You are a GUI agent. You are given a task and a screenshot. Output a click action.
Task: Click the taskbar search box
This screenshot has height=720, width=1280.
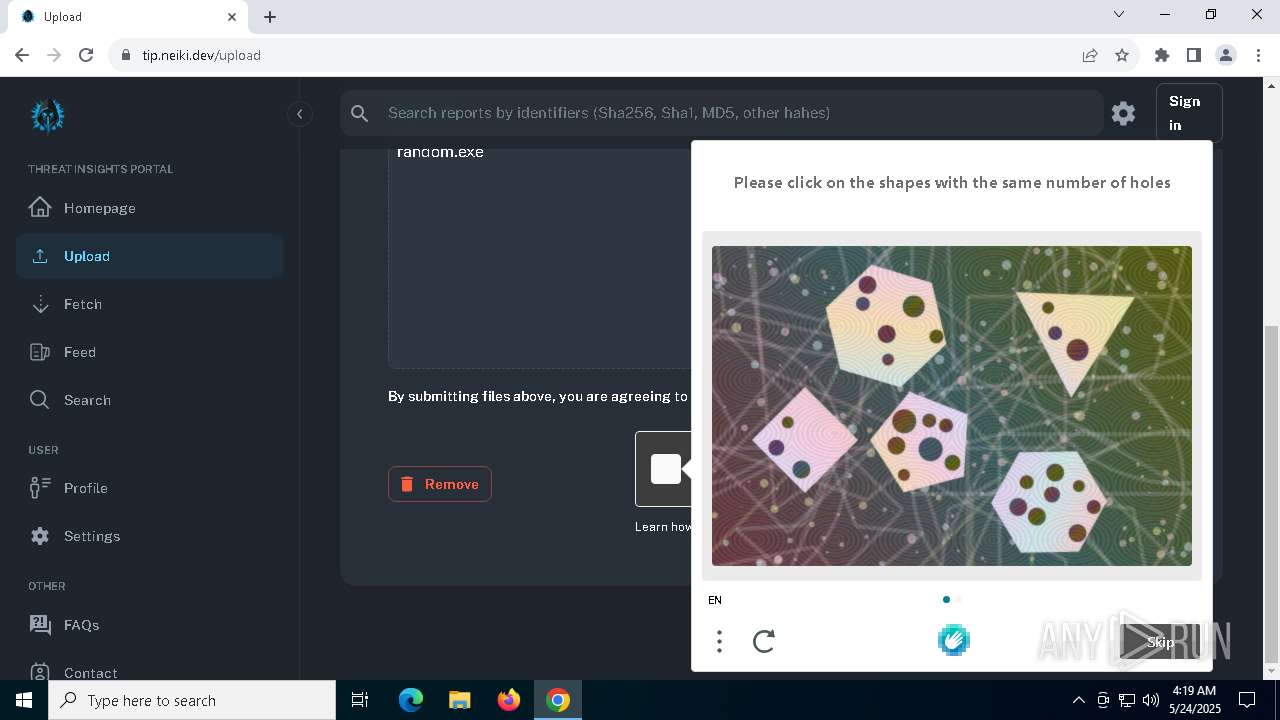pos(192,700)
